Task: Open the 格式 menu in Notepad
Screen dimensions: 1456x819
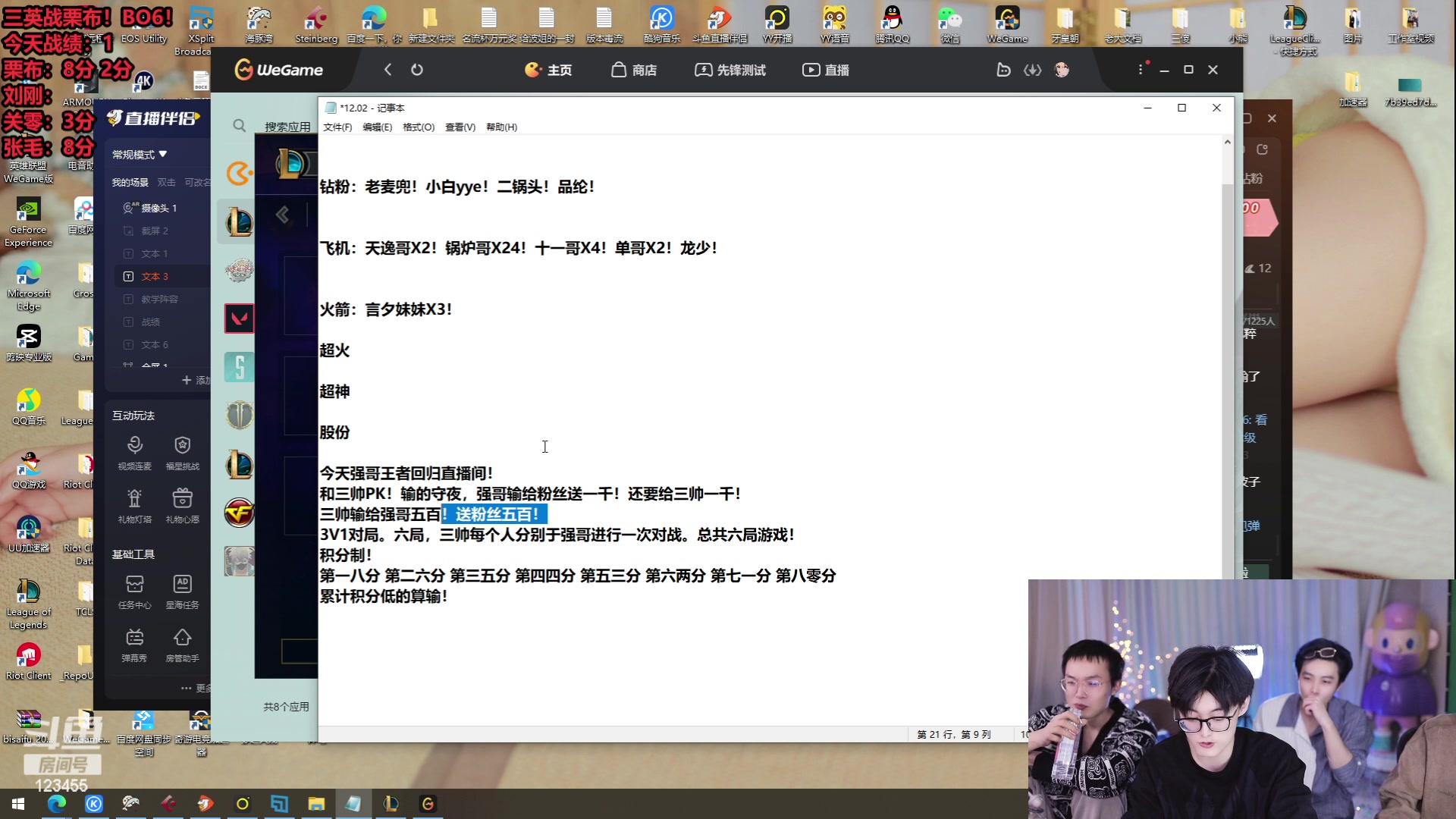Action: click(x=419, y=127)
